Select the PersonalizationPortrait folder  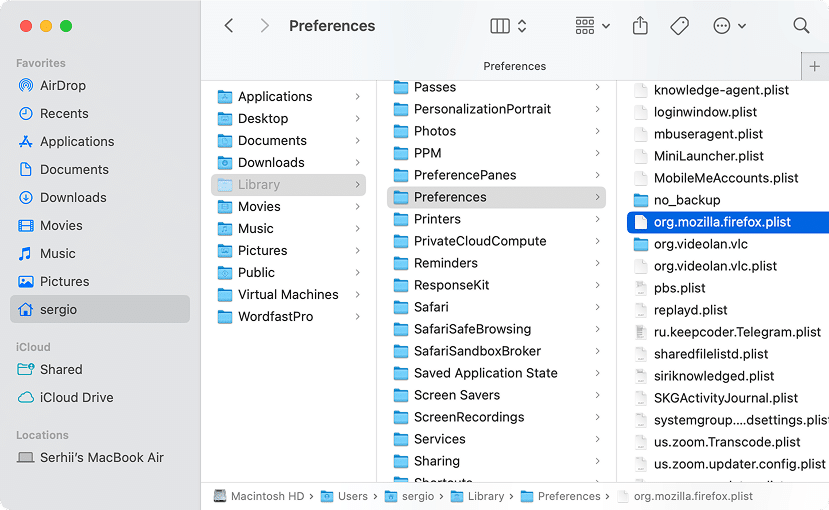click(x=496, y=109)
